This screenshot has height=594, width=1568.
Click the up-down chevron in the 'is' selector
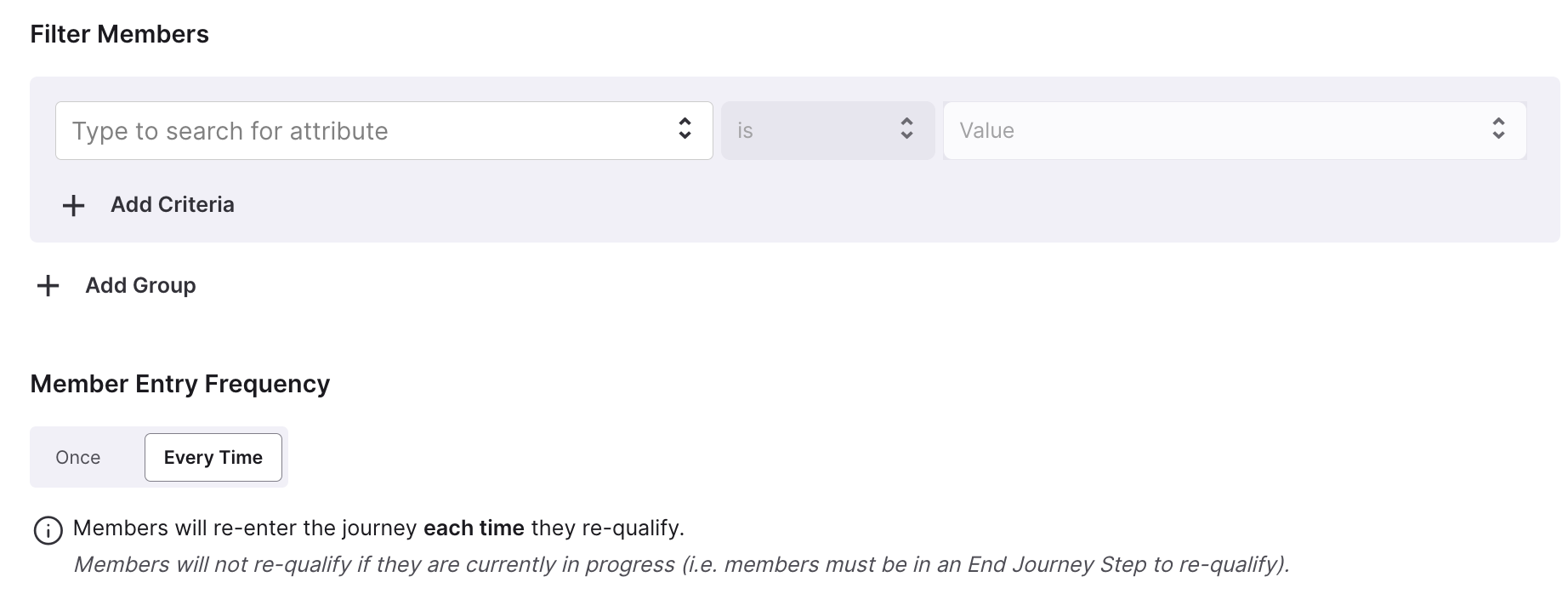coord(906,129)
